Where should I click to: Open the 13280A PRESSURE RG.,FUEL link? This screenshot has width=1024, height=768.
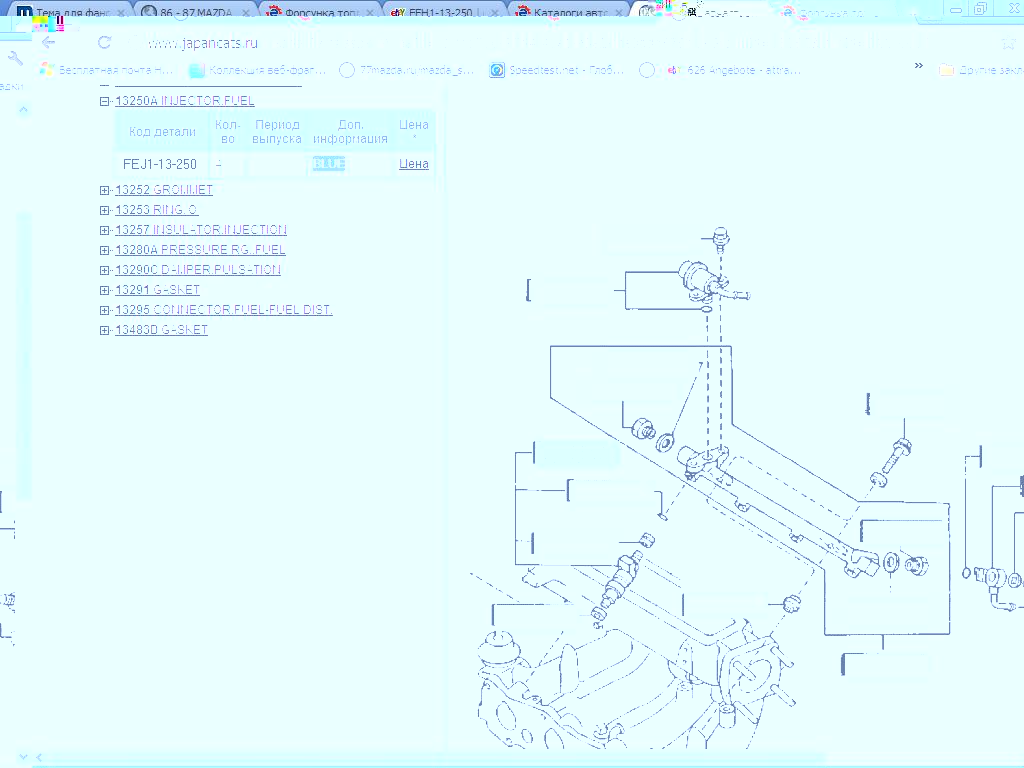tap(200, 250)
